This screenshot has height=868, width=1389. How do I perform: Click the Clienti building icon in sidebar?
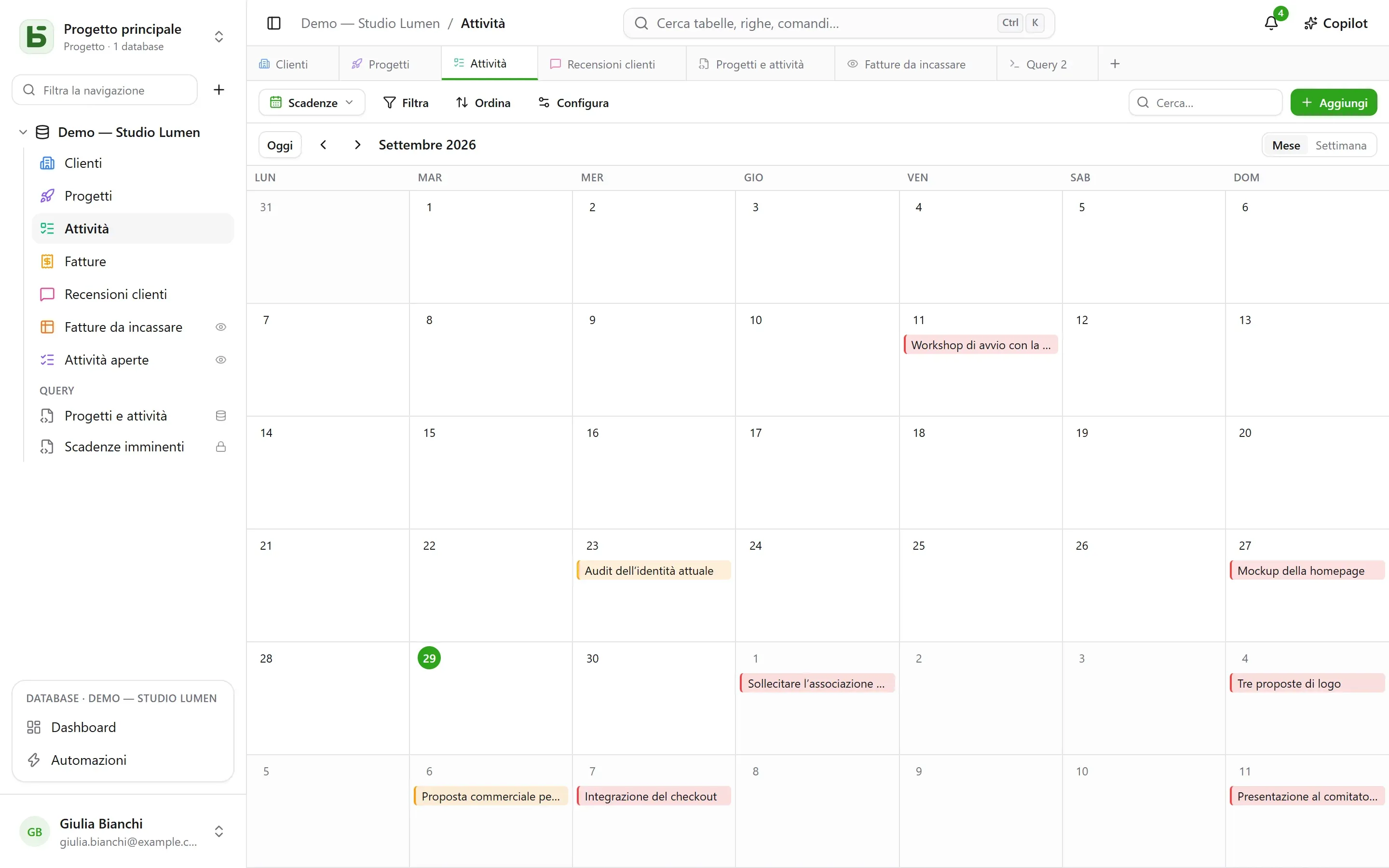pyautogui.click(x=47, y=163)
